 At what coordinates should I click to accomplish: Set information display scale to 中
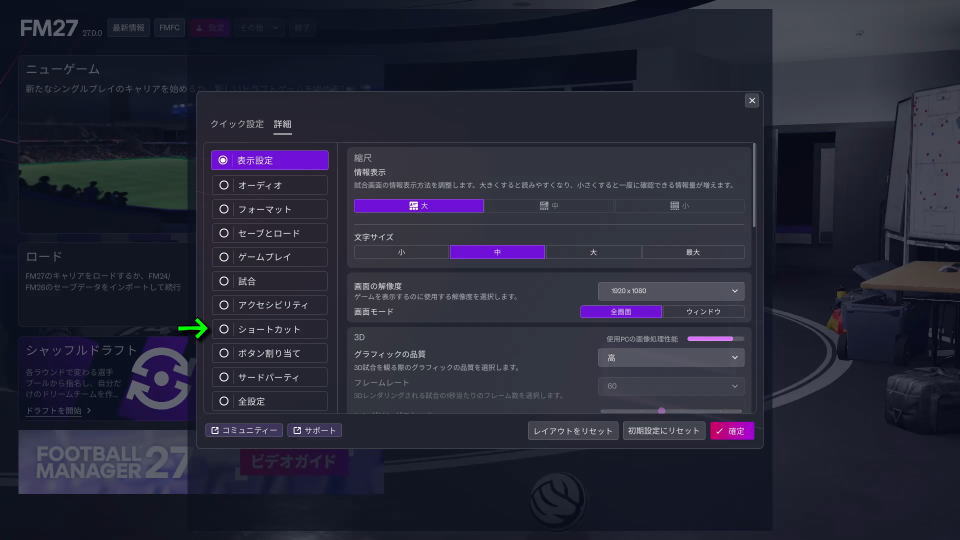coord(549,206)
